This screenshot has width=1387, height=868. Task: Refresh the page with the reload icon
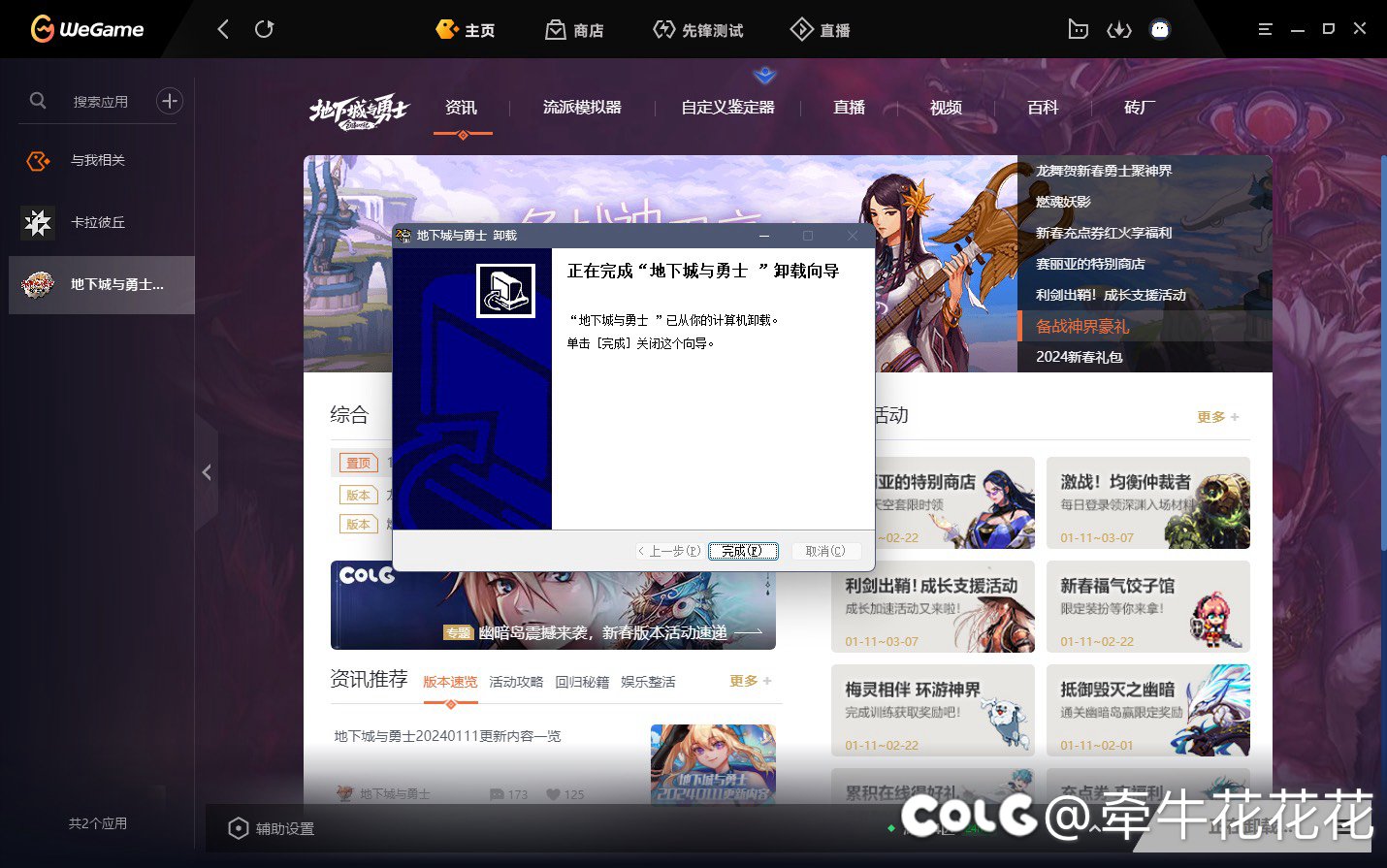coord(264,29)
